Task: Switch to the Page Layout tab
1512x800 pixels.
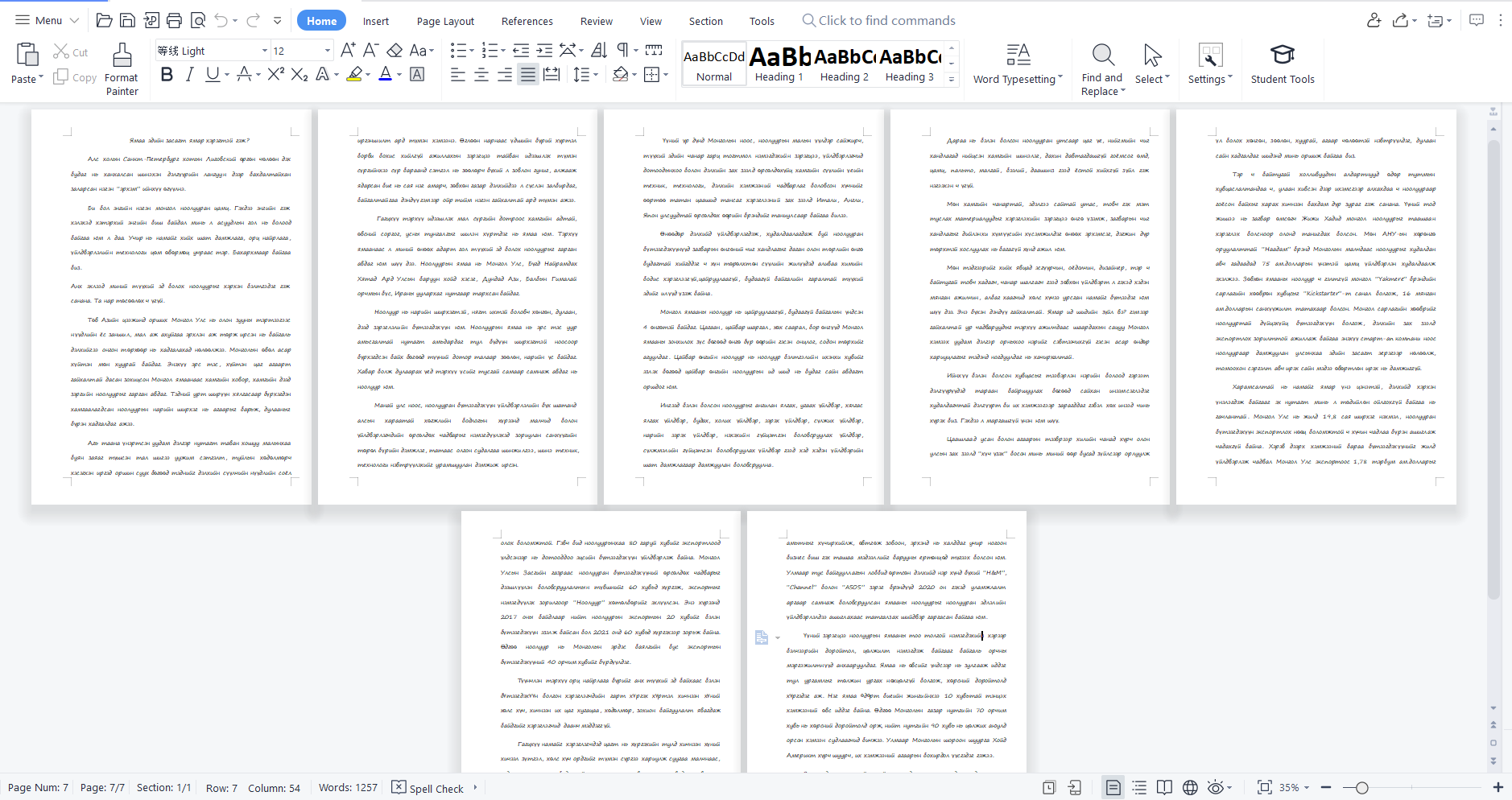Action: click(445, 21)
